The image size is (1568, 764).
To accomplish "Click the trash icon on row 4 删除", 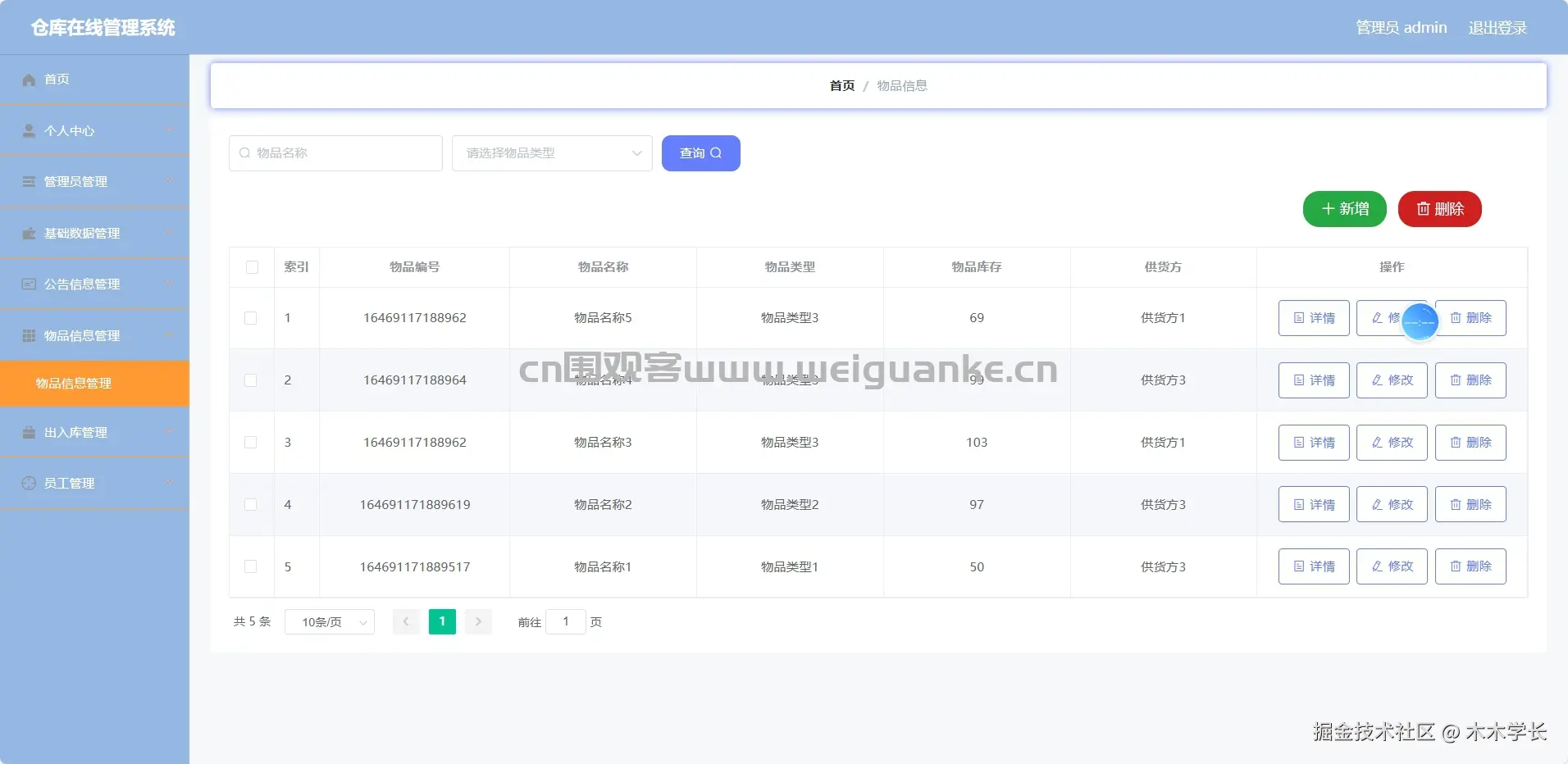I will [x=1456, y=505].
